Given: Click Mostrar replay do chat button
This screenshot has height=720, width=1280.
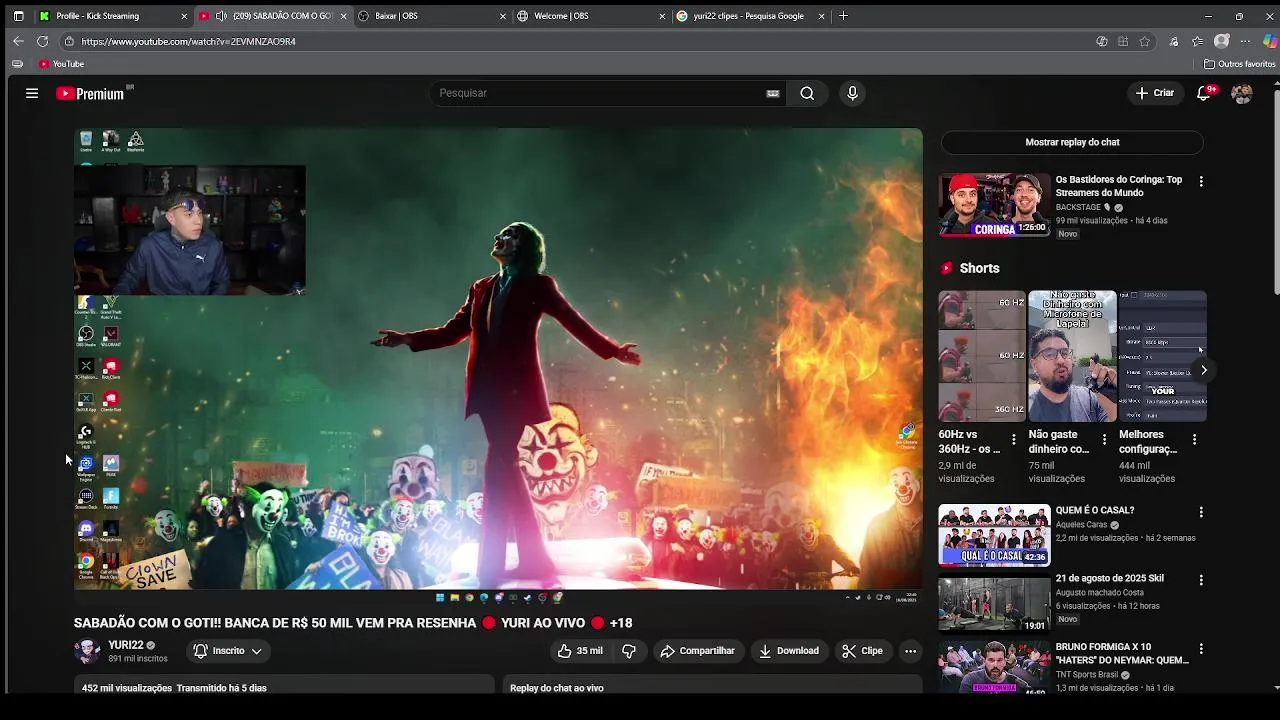Looking at the screenshot, I should [x=1072, y=142].
